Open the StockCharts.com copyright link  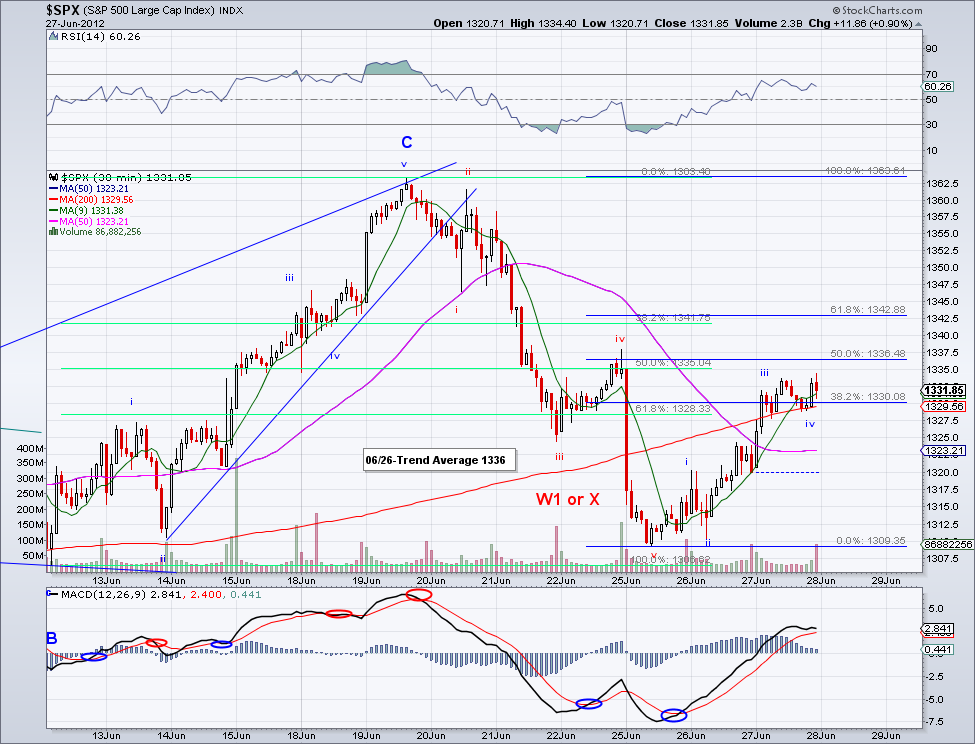(x=877, y=11)
